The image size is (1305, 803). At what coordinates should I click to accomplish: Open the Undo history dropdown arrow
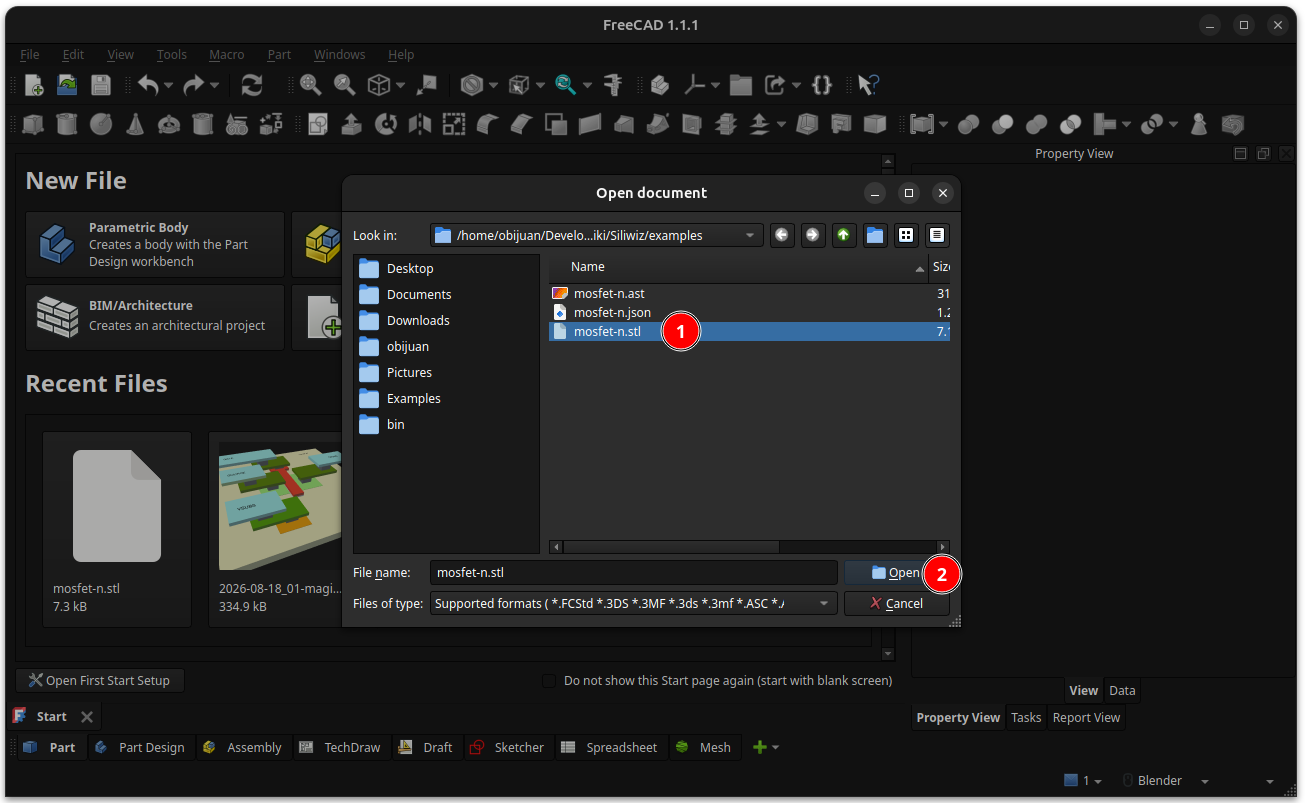(168, 86)
